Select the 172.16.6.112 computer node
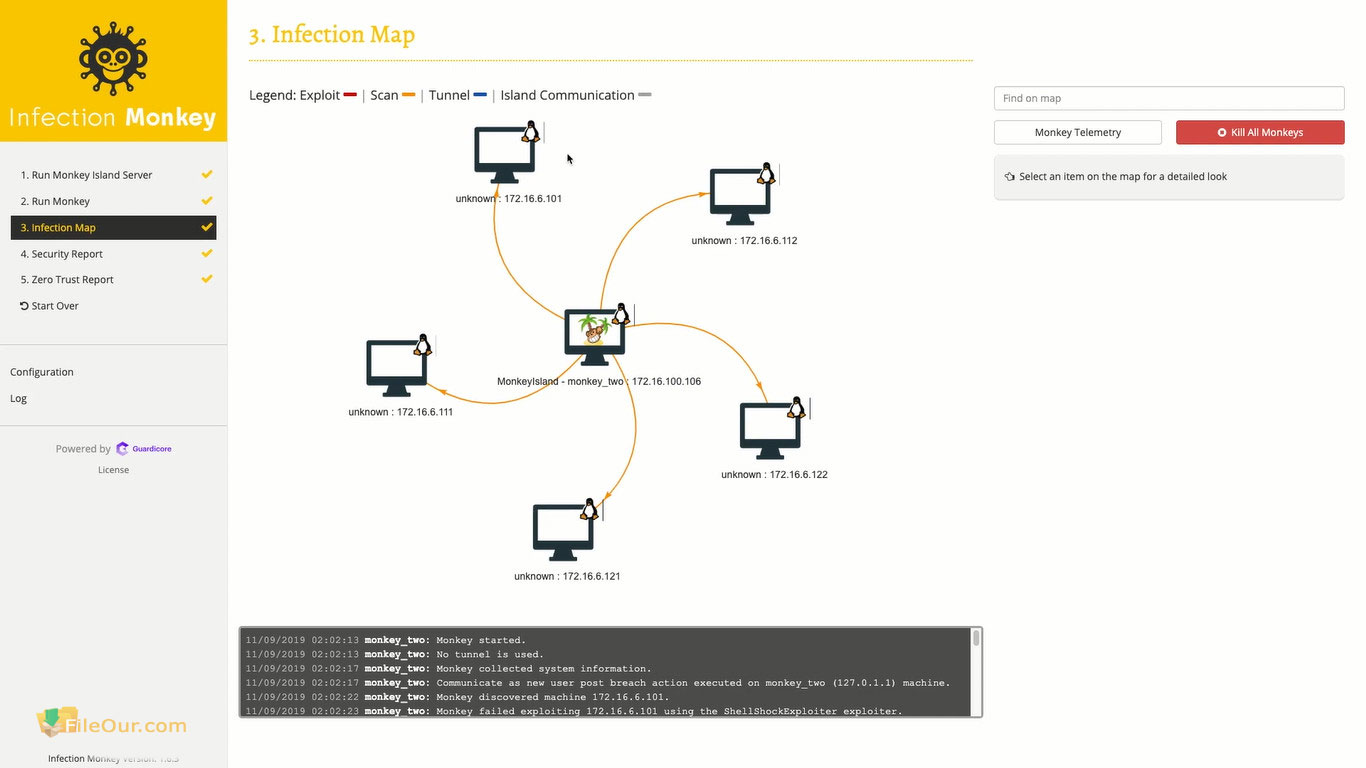 741,197
